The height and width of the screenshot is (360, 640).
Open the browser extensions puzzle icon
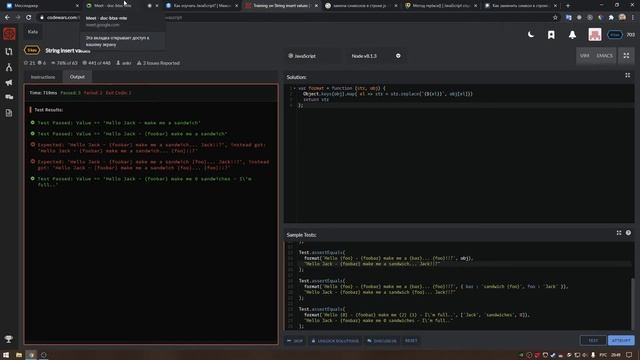[x=611, y=18]
